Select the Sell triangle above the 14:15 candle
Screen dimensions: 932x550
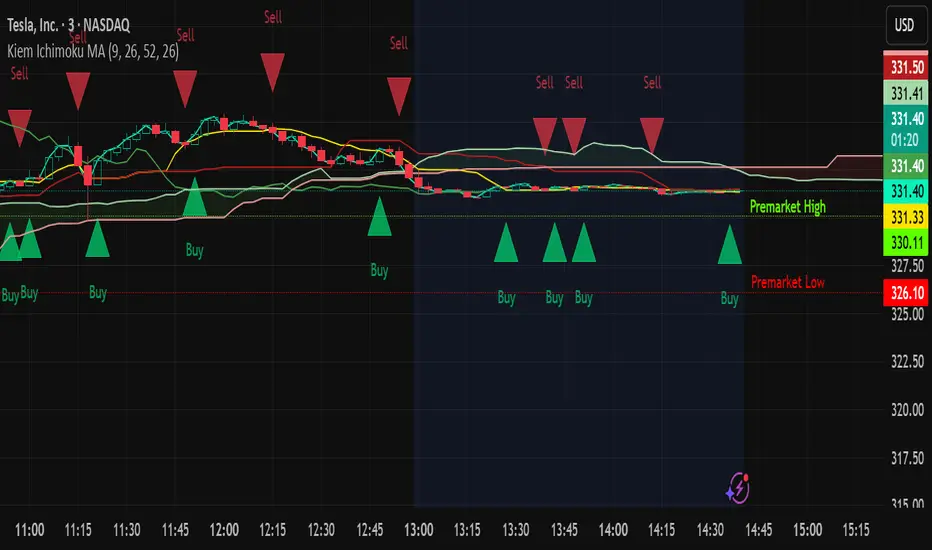pyautogui.click(x=652, y=134)
